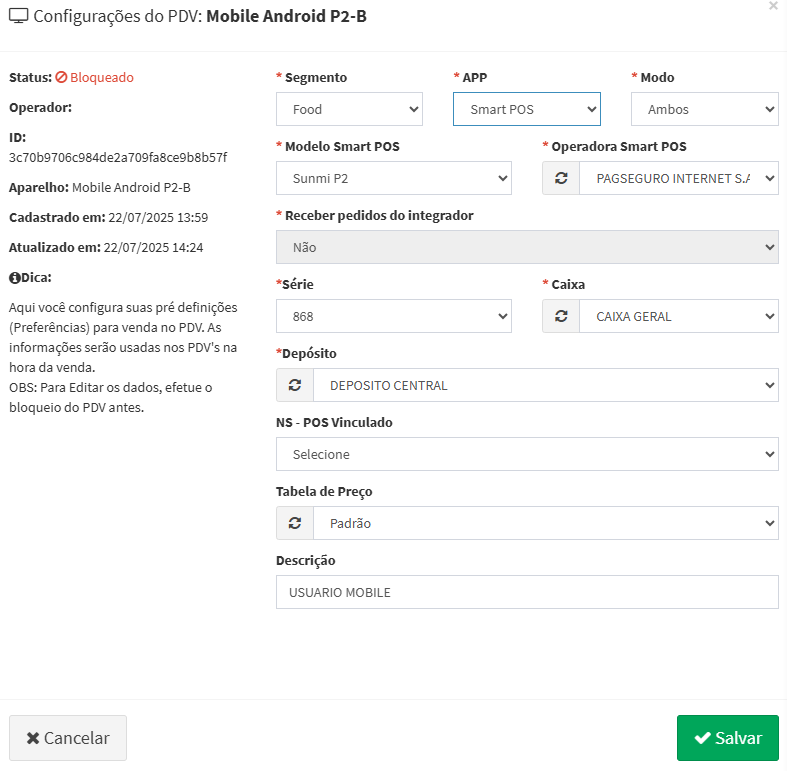
Task: Click the Bloqueado status icon
Action: pos(61,77)
